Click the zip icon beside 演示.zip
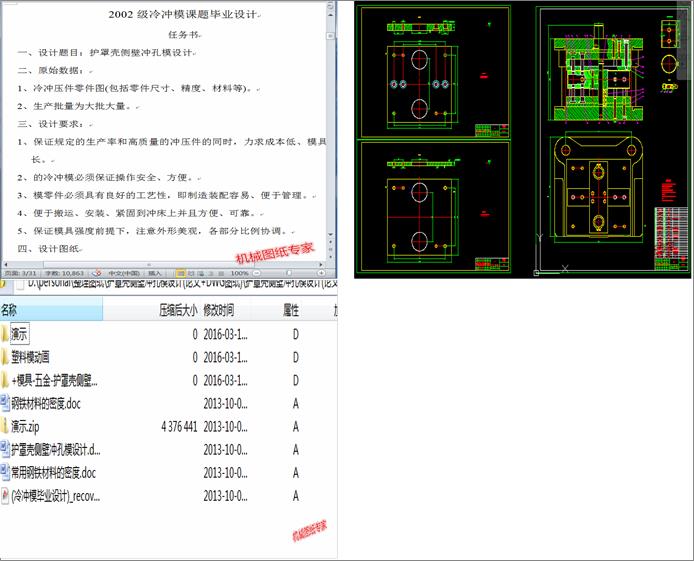The height and width of the screenshot is (561, 694). (4, 426)
